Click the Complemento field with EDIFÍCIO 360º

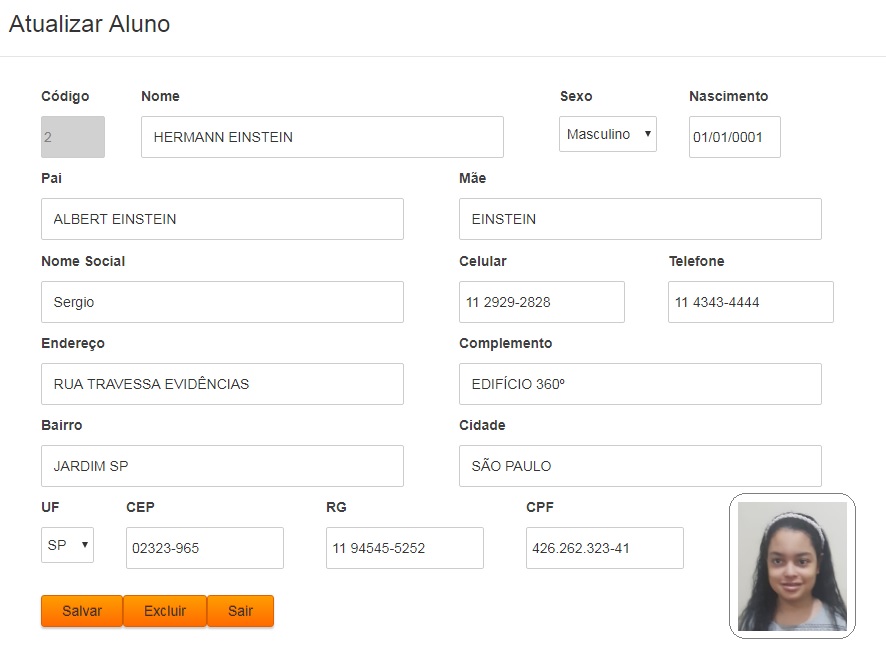point(640,384)
